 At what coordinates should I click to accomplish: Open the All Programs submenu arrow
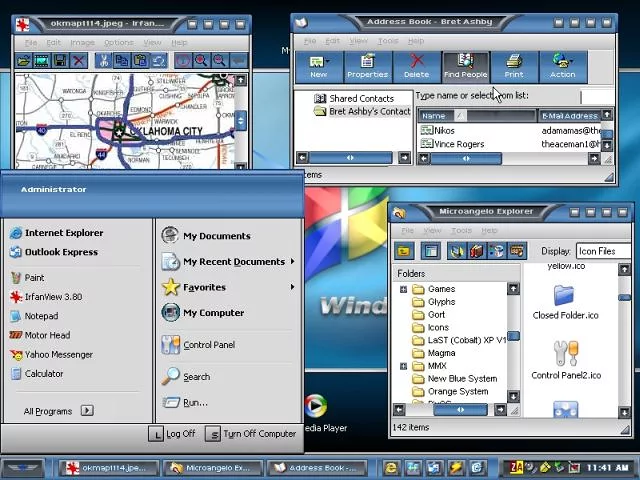pyautogui.click(x=87, y=410)
